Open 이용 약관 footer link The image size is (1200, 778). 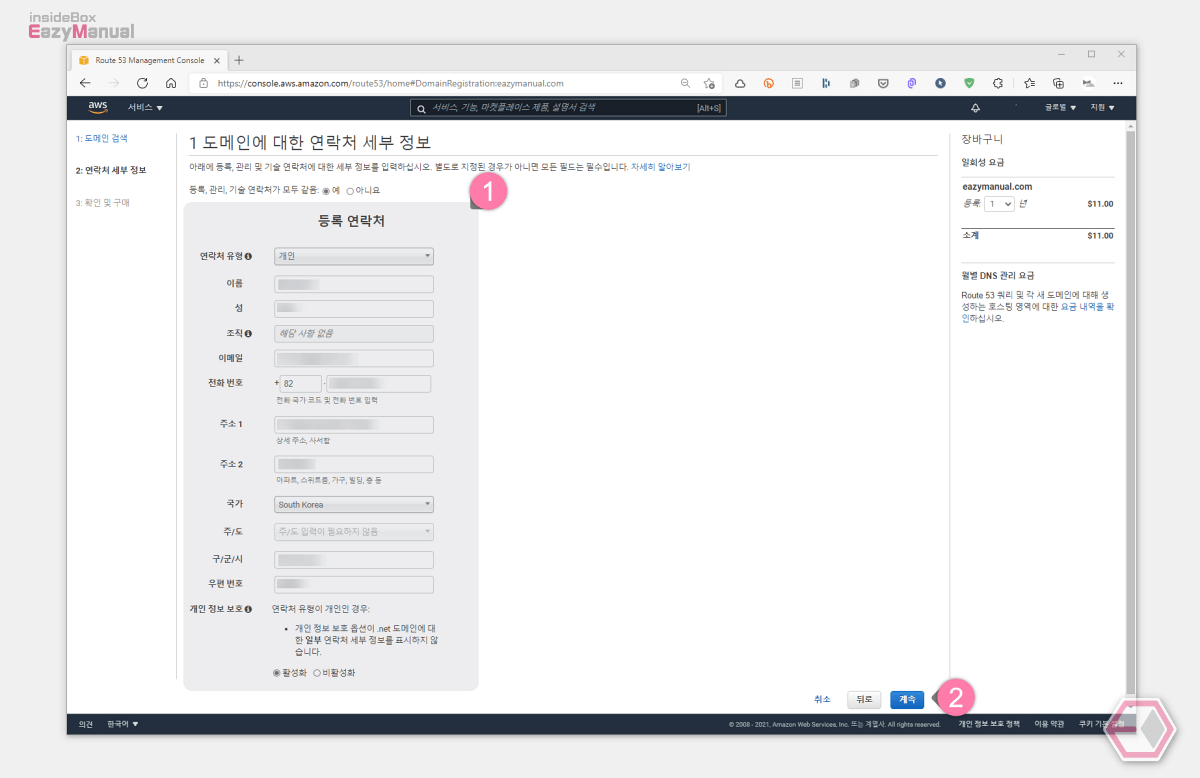tap(1049, 724)
